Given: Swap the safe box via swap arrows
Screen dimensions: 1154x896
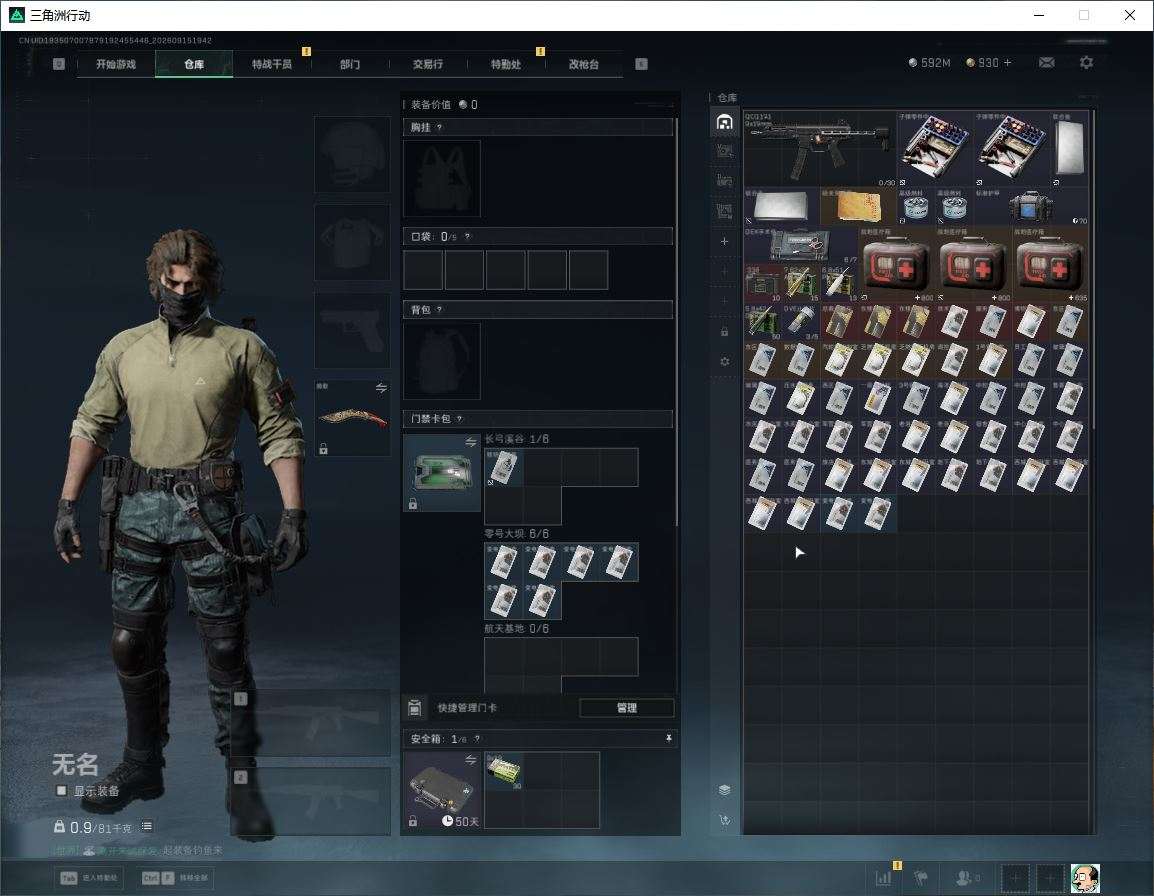Looking at the screenshot, I should tap(470, 760).
